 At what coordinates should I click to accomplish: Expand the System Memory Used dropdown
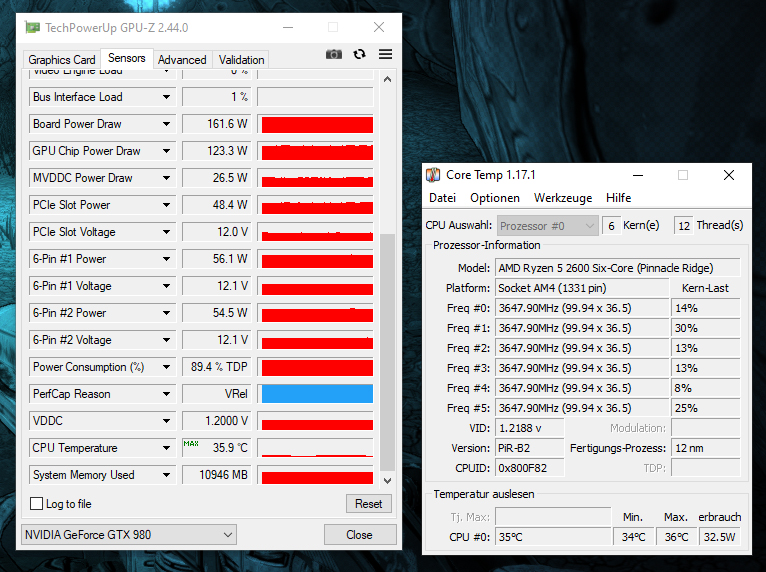coord(167,475)
